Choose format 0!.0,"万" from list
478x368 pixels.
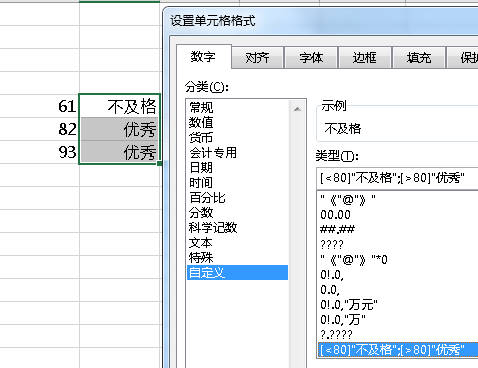[x=398, y=320]
